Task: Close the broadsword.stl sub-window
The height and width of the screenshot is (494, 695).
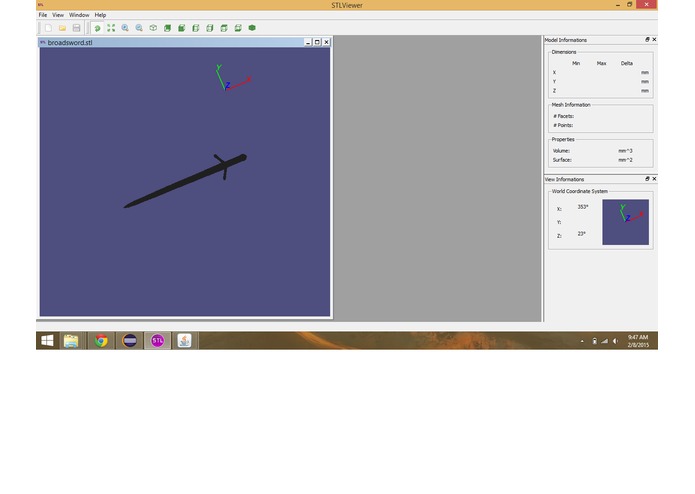Action: coord(326,42)
